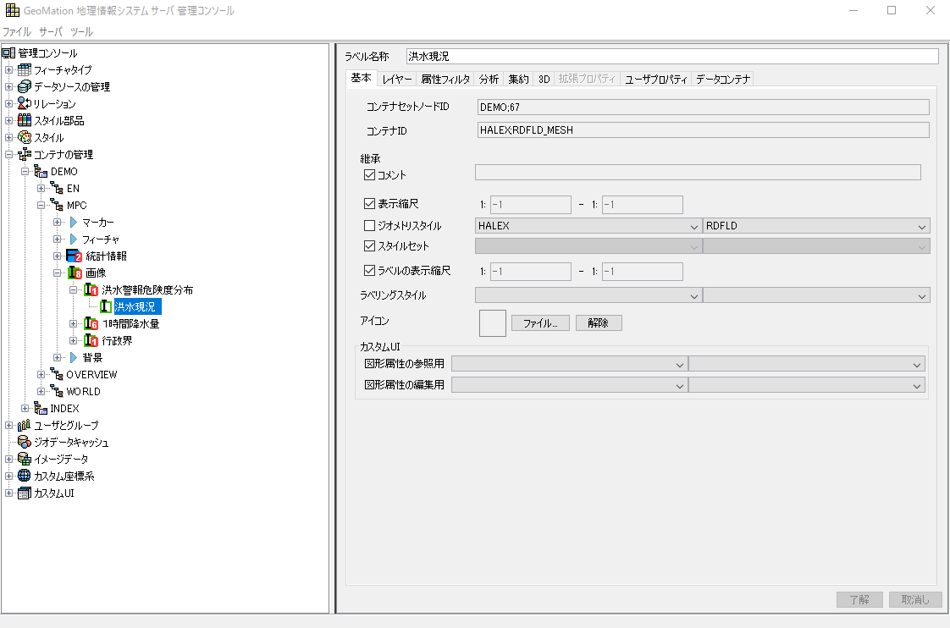Click the 洪水警報危険度分布 layer icon
This screenshot has height=628, width=950.
[x=91, y=291]
